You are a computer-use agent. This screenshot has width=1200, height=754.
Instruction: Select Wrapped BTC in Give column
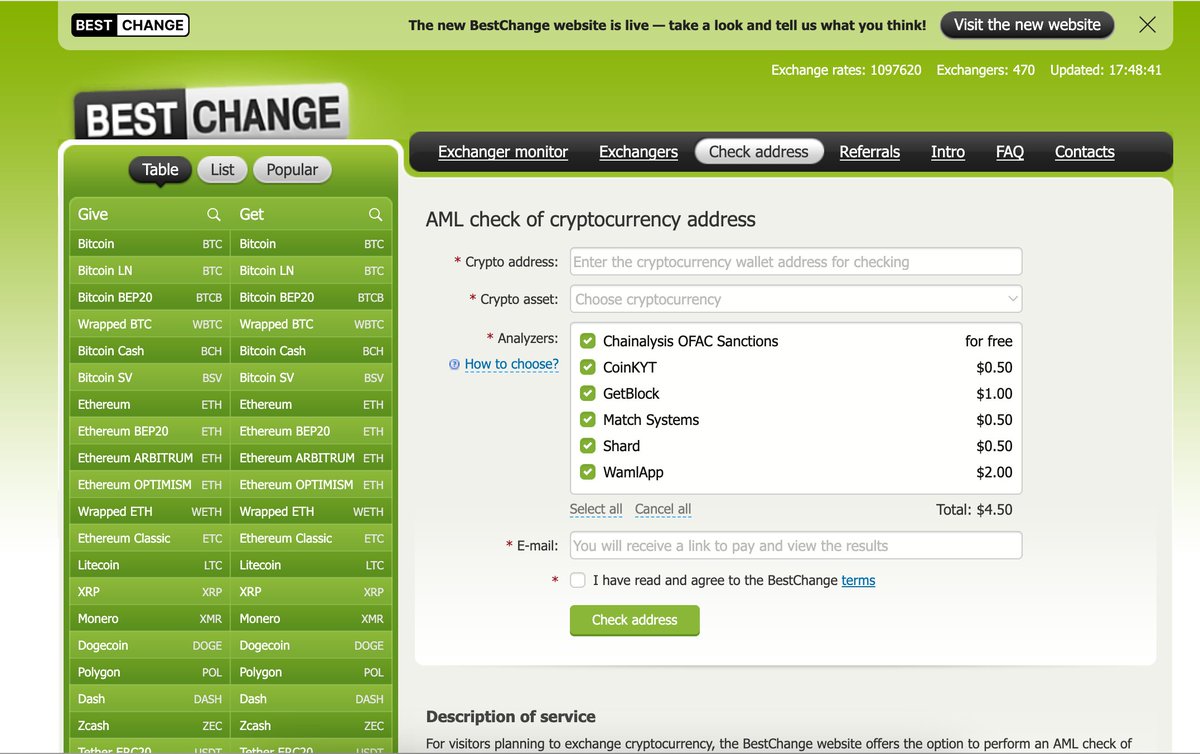coord(150,324)
